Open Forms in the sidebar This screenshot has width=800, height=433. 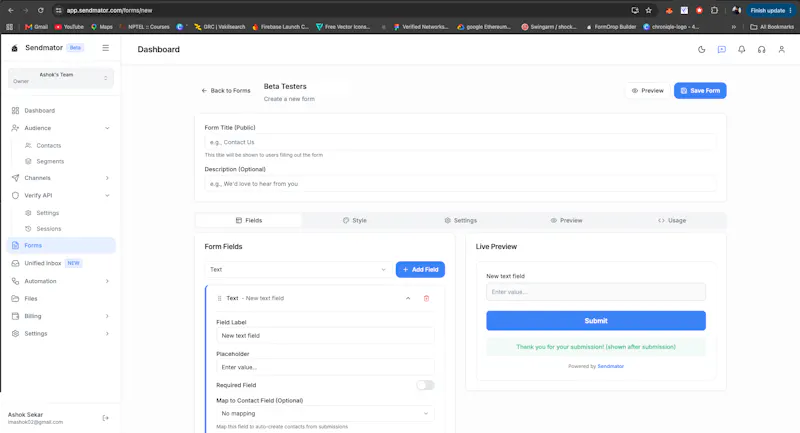61,245
